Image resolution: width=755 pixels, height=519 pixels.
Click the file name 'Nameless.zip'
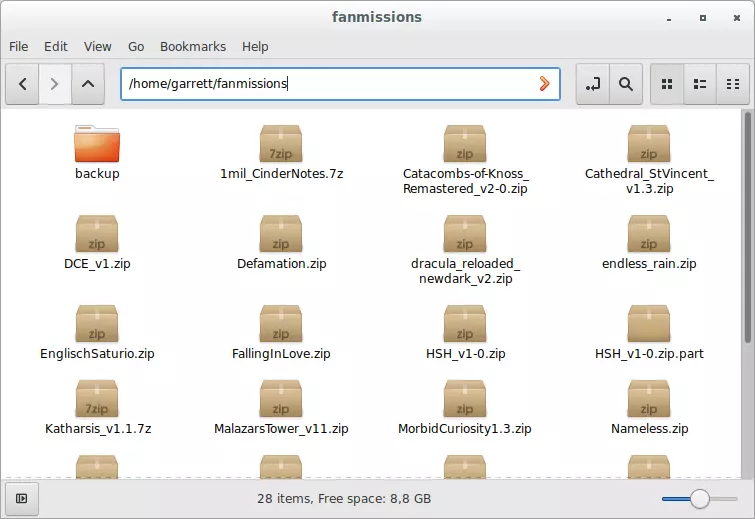650,428
